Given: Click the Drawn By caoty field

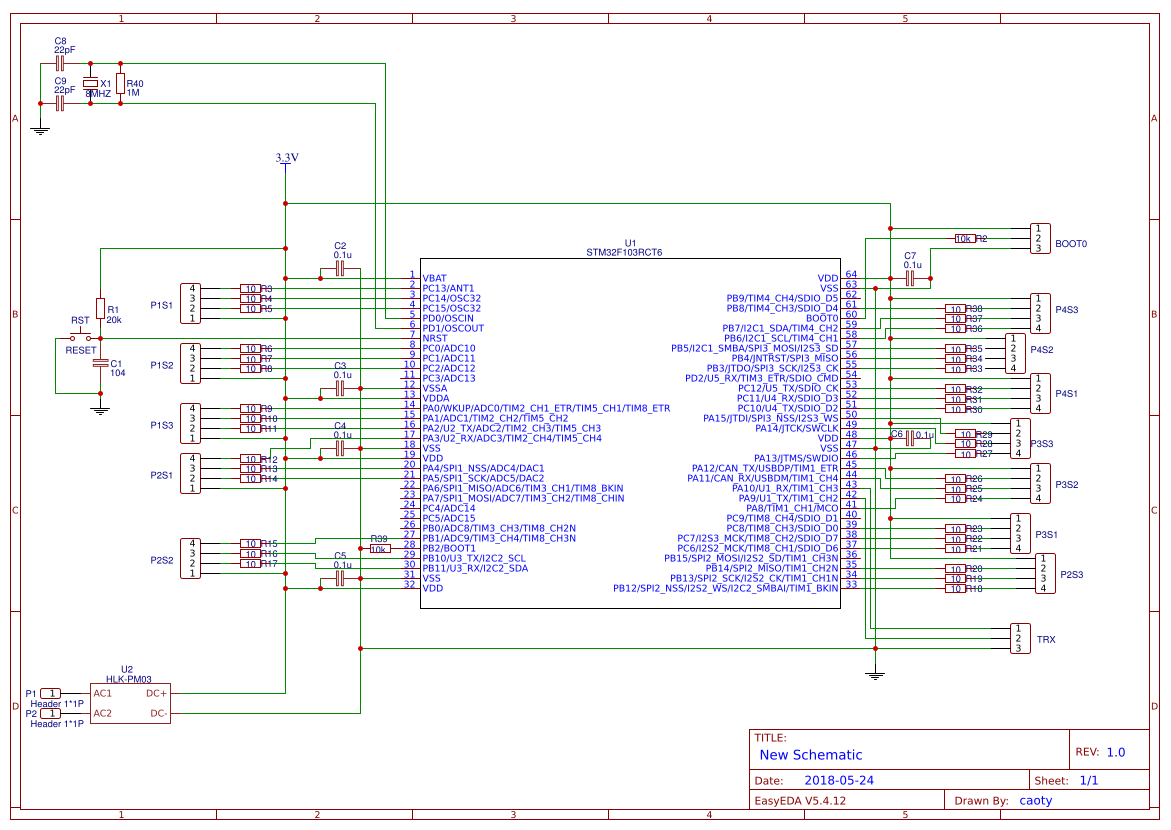Looking at the screenshot, I should coord(1035,800).
